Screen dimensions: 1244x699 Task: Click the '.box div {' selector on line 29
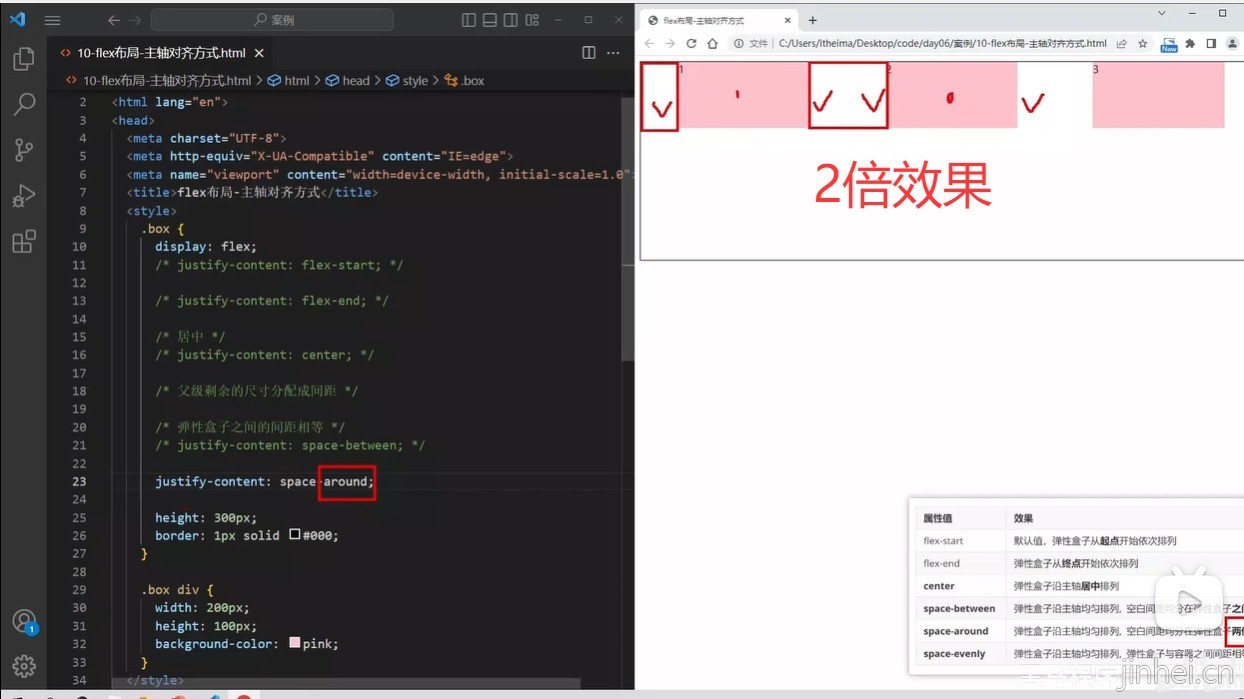pyautogui.click(x=177, y=589)
